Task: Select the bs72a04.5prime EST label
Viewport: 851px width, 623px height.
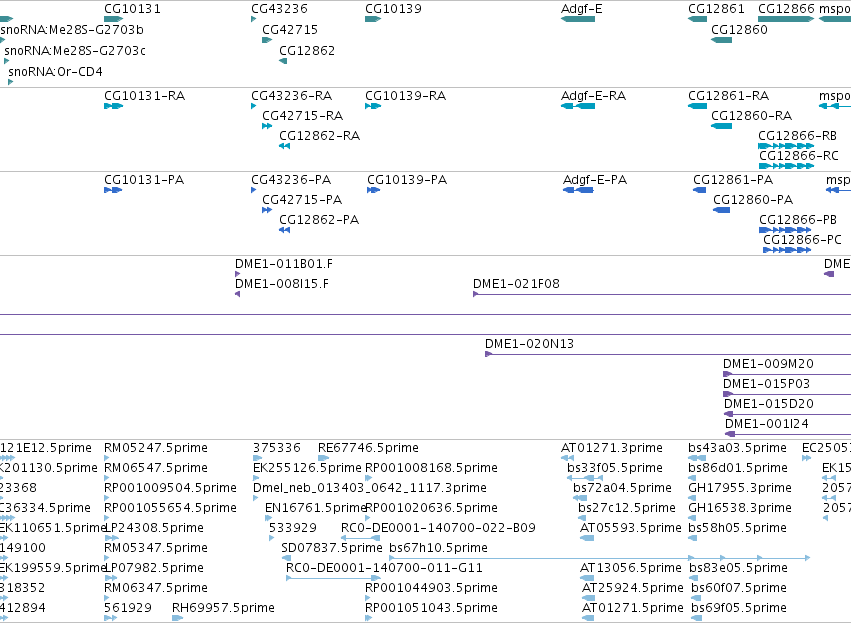Action: point(623,488)
